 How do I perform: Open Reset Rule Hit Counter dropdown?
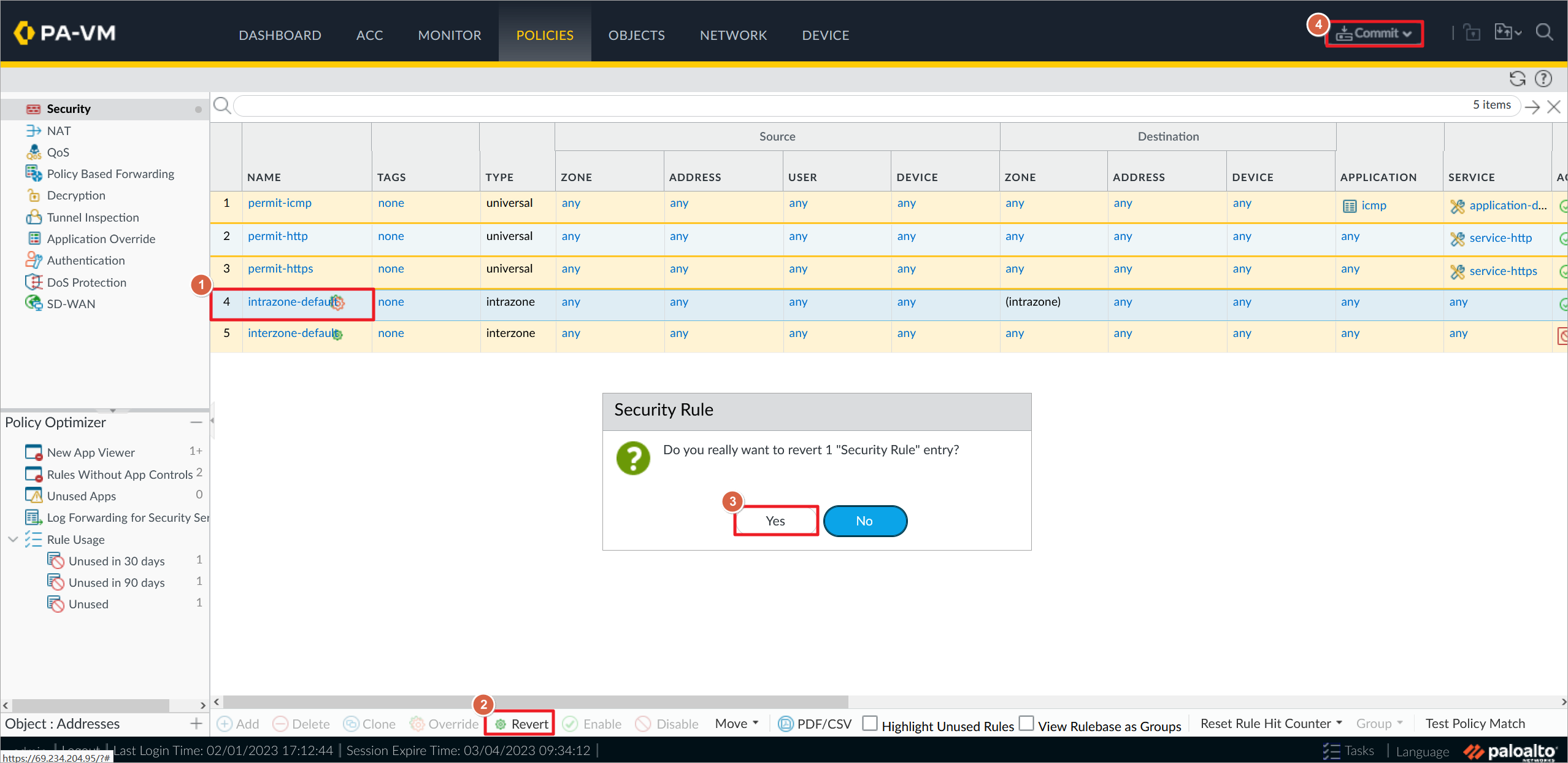tap(1271, 724)
